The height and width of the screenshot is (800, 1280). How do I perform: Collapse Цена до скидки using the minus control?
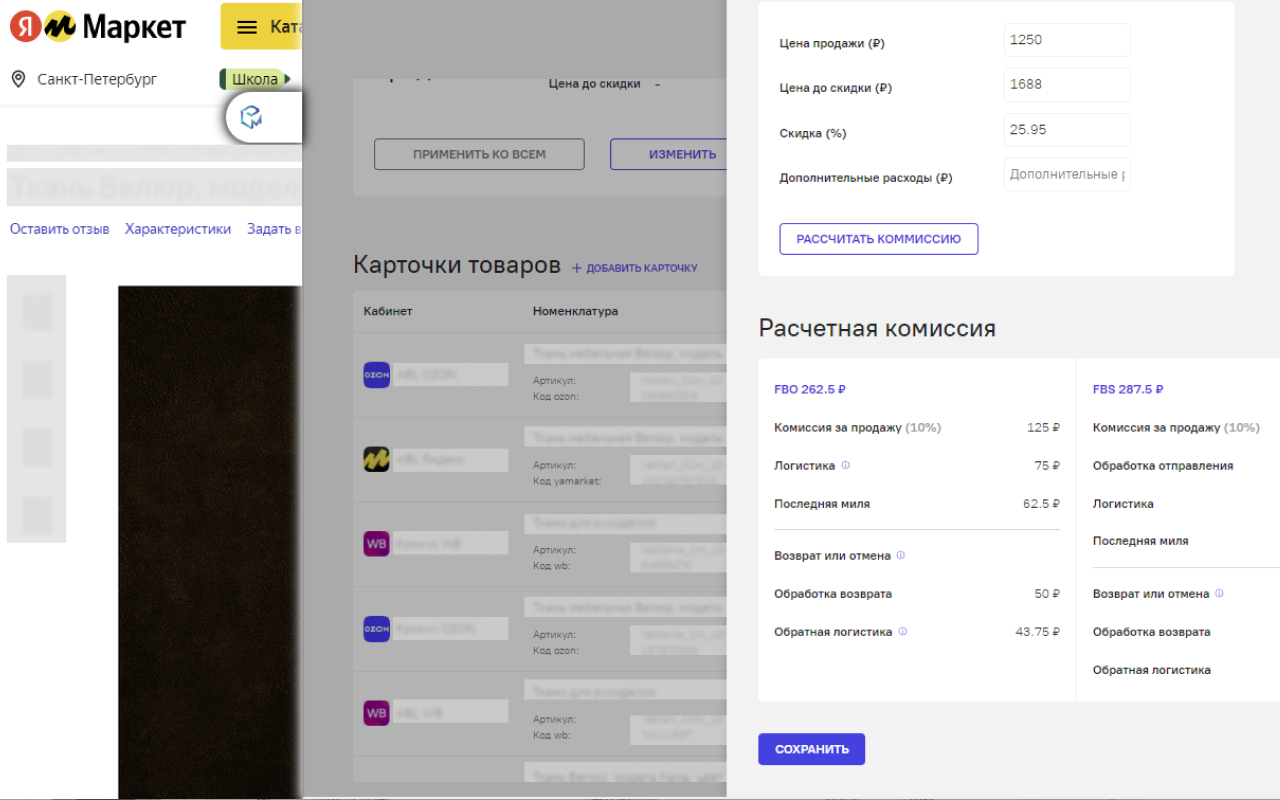(657, 85)
